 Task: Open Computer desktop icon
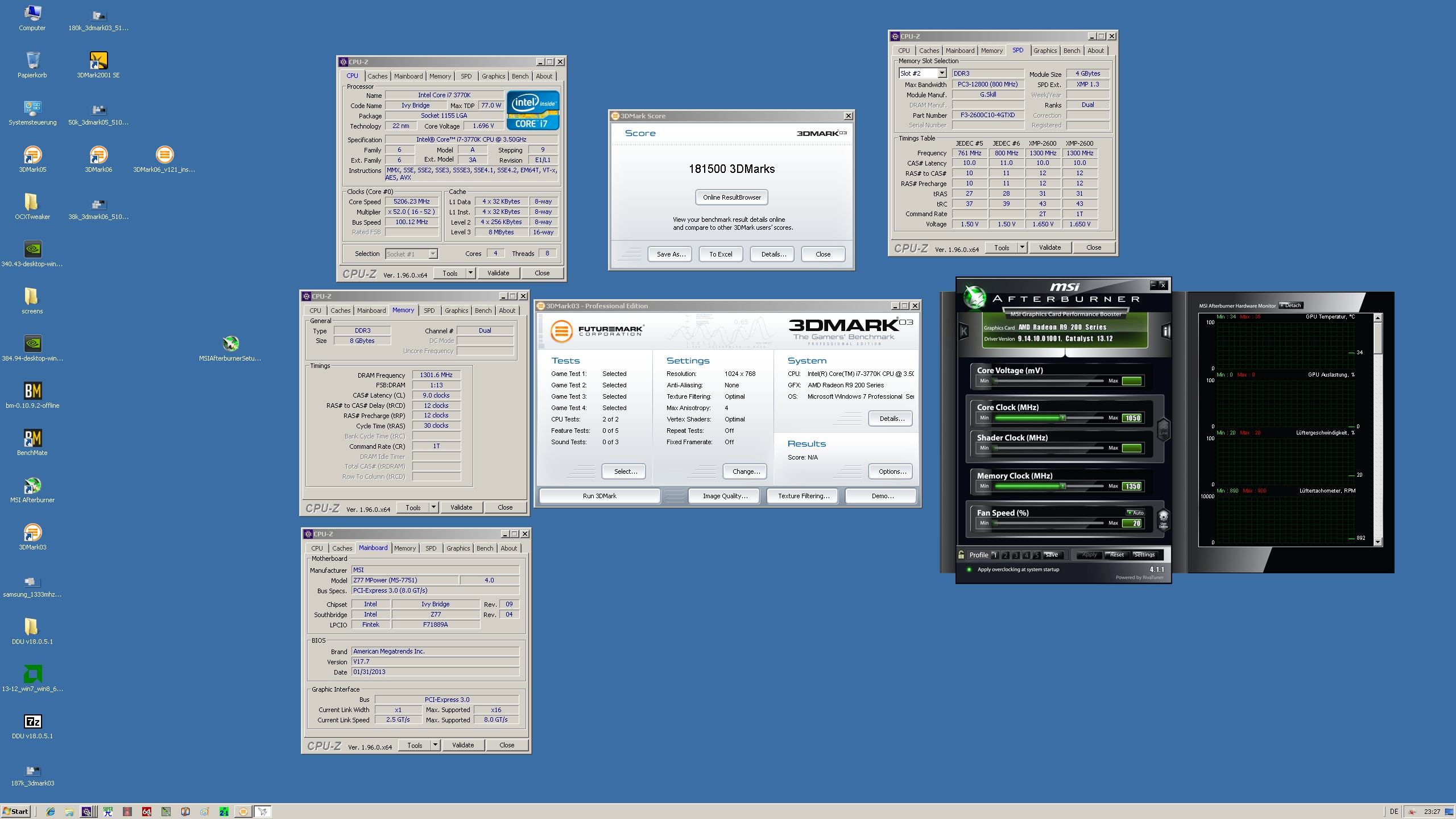tap(32, 18)
